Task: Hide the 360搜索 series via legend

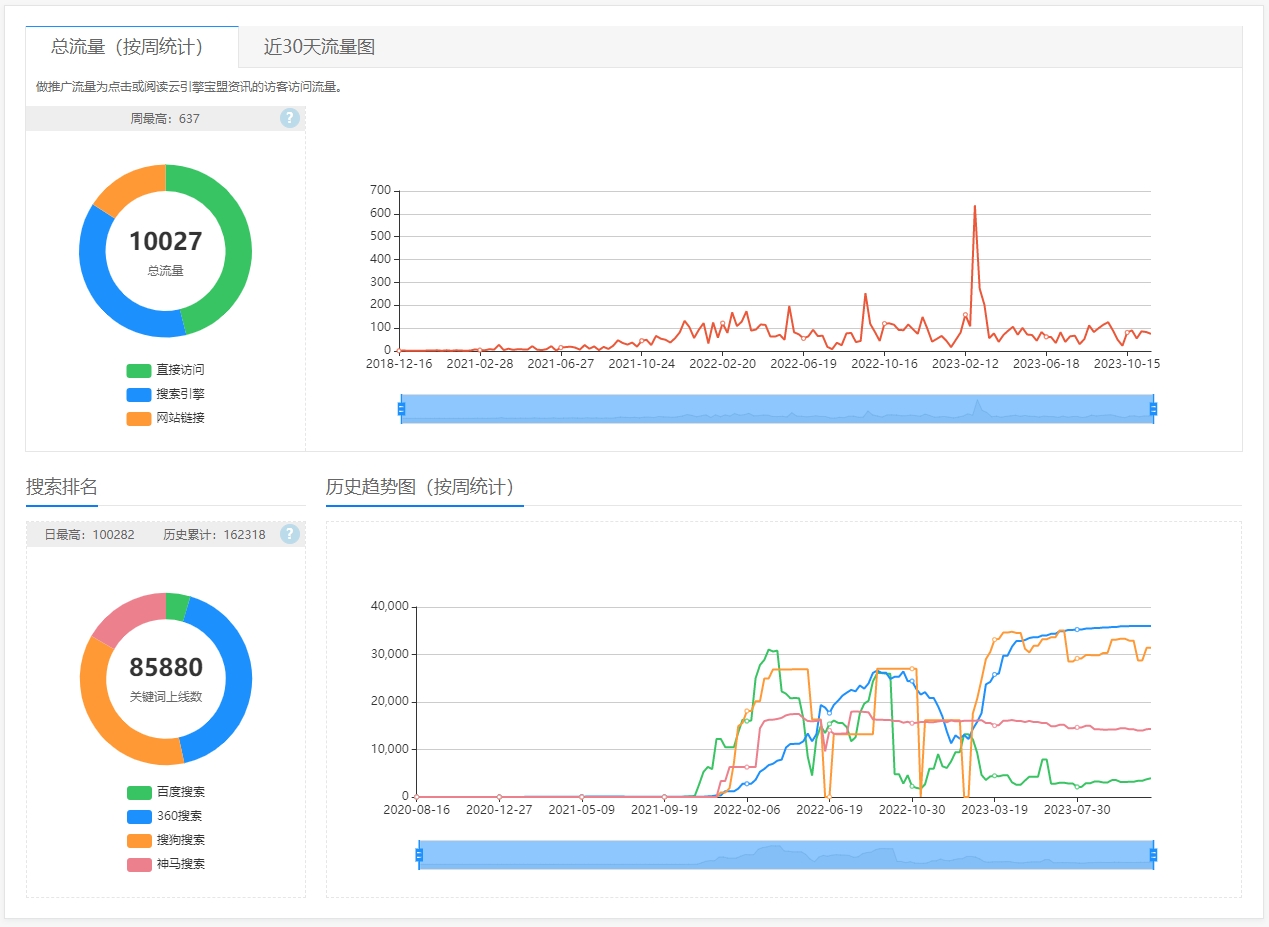Action: coord(166,816)
